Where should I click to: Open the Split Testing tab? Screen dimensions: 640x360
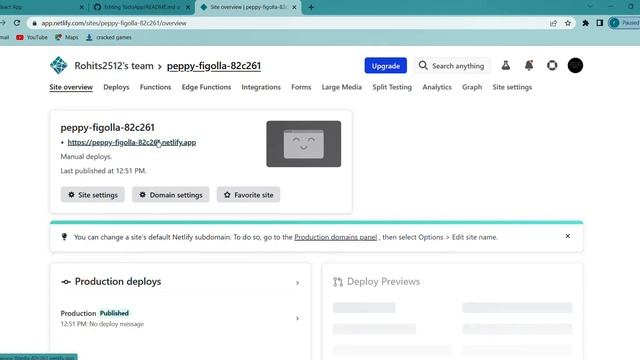(x=392, y=87)
